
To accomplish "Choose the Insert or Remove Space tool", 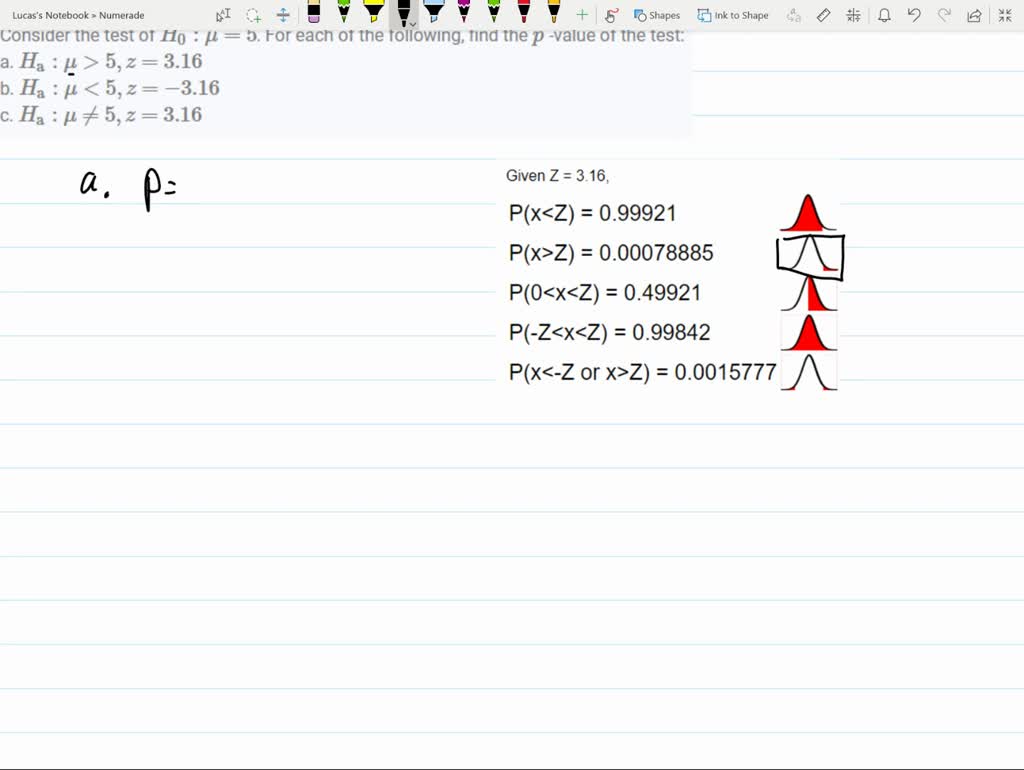I will coord(283,15).
